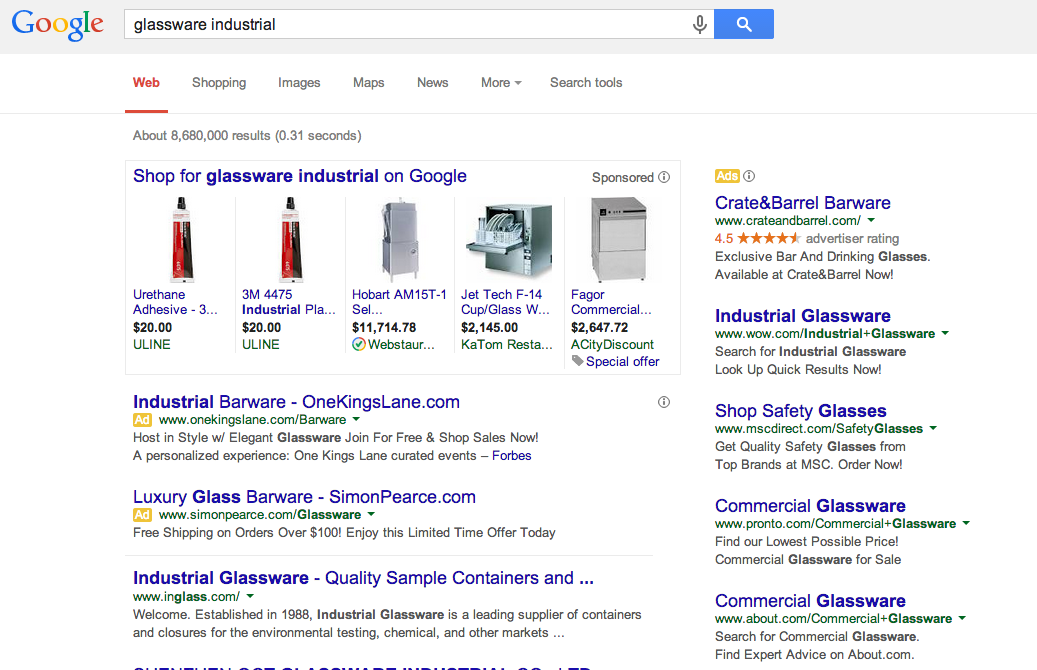Click the info icon beside Sponsored
This screenshot has width=1037, height=670.
(x=663, y=177)
